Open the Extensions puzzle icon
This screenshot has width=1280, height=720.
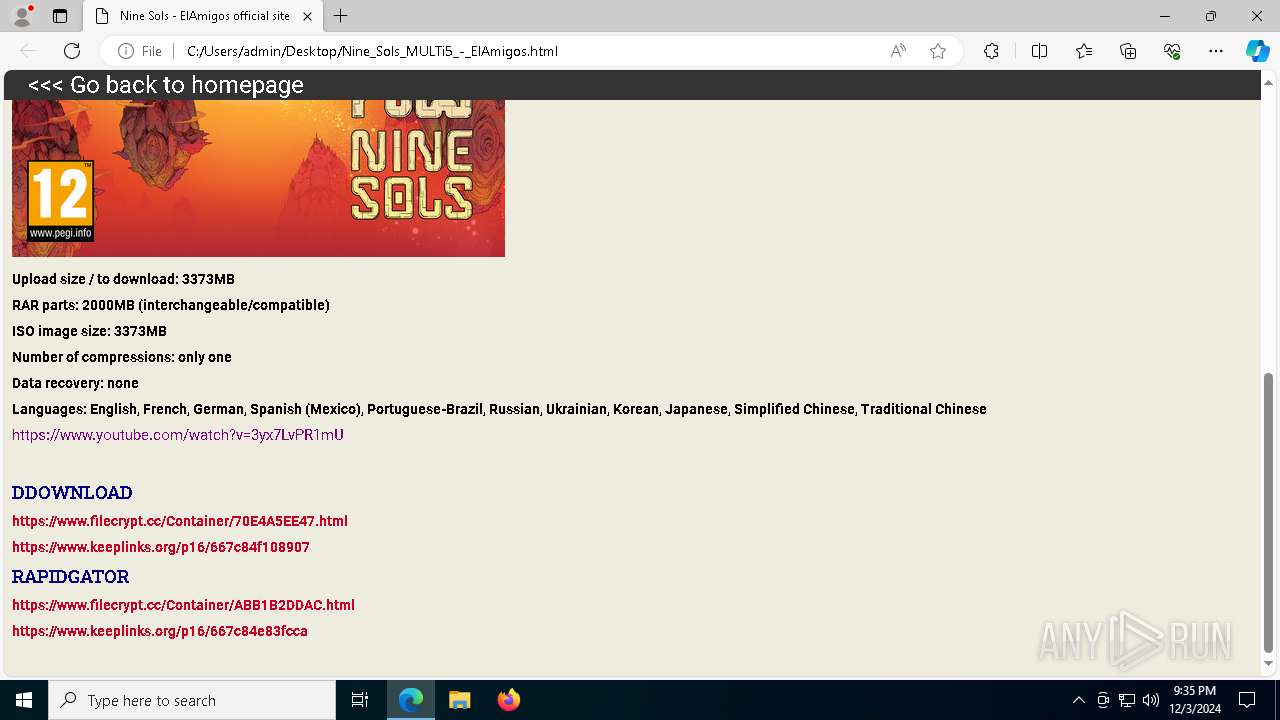(x=991, y=51)
